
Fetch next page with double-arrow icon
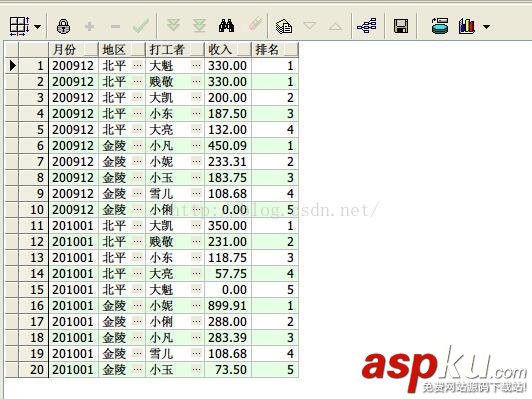pyautogui.click(x=173, y=25)
